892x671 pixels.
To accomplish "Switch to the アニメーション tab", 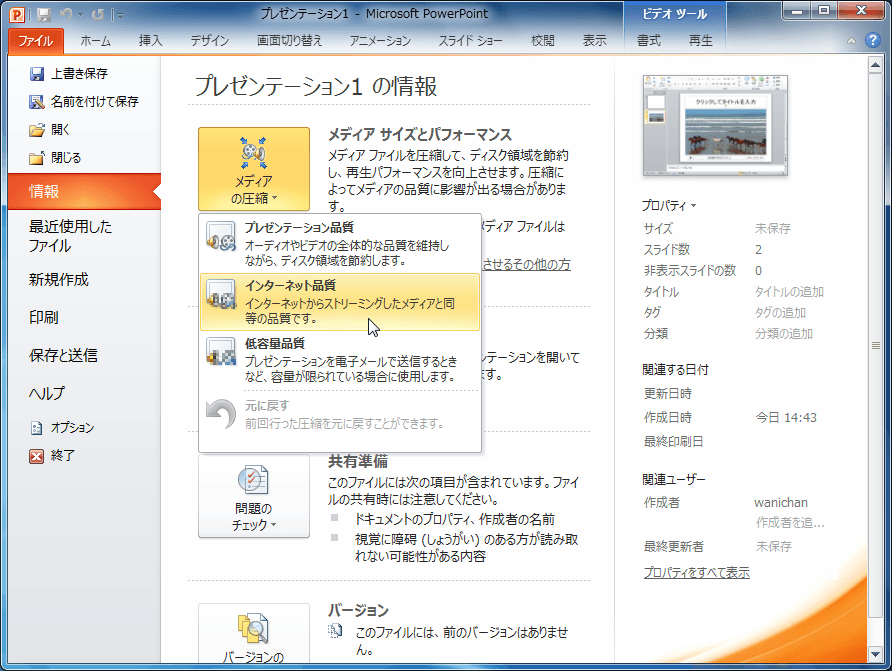I will [x=380, y=41].
